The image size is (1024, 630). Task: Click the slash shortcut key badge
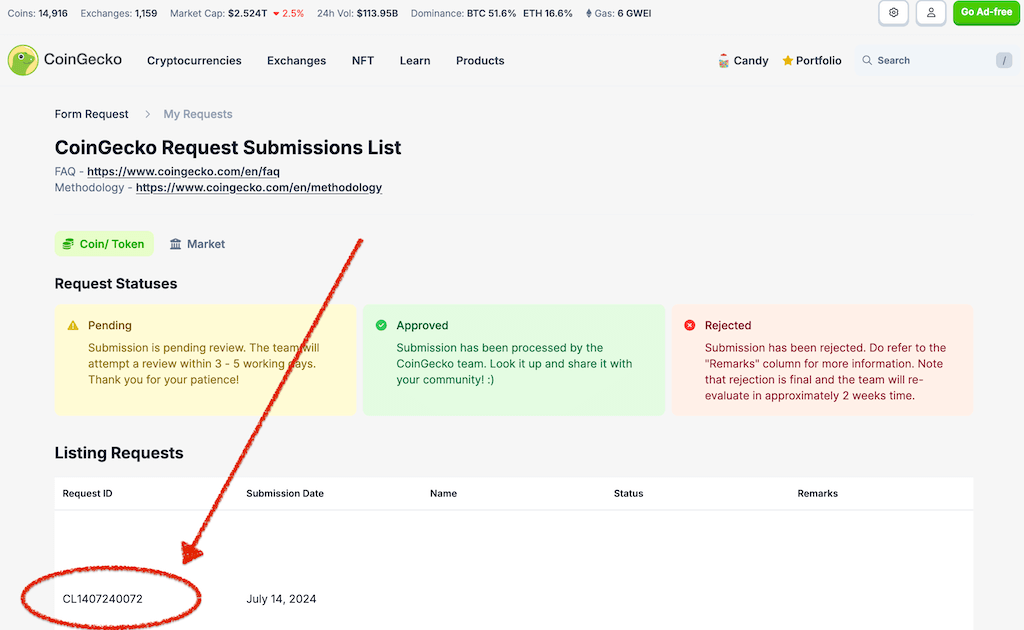point(1004,61)
